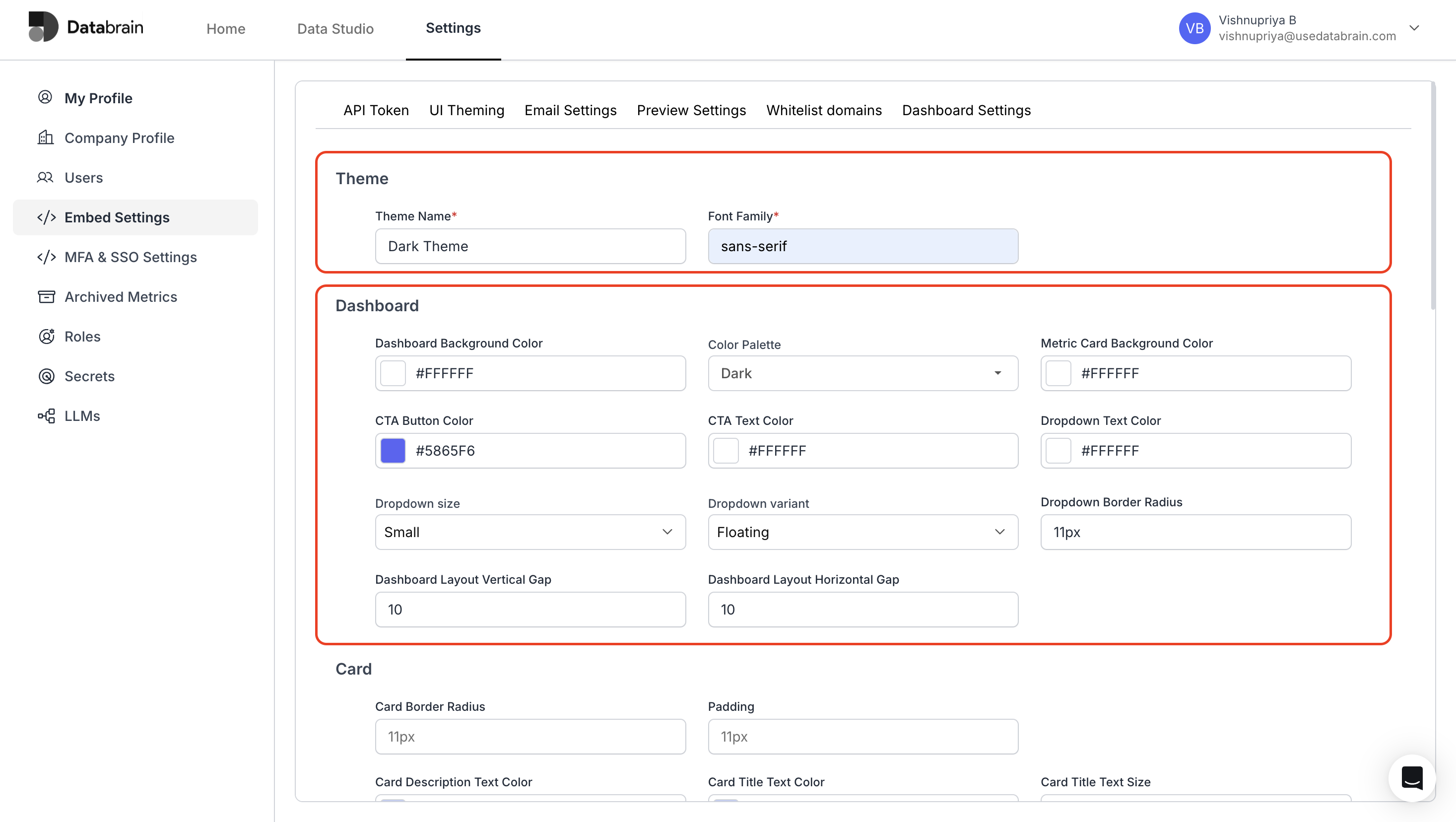Select the Company Profile sidebar icon
The image size is (1456, 822).
point(46,137)
